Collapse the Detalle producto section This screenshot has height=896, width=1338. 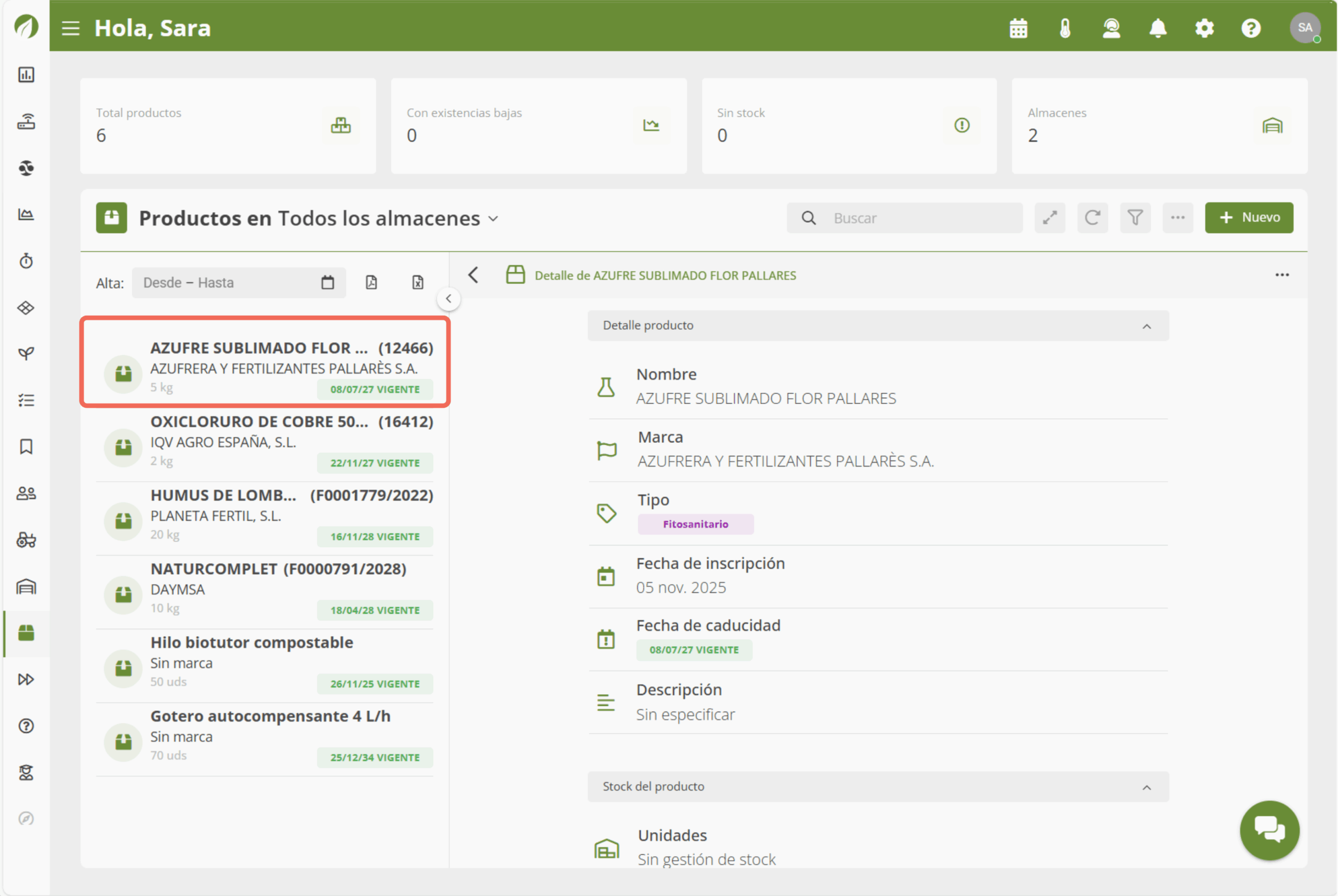(x=1146, y=326)
